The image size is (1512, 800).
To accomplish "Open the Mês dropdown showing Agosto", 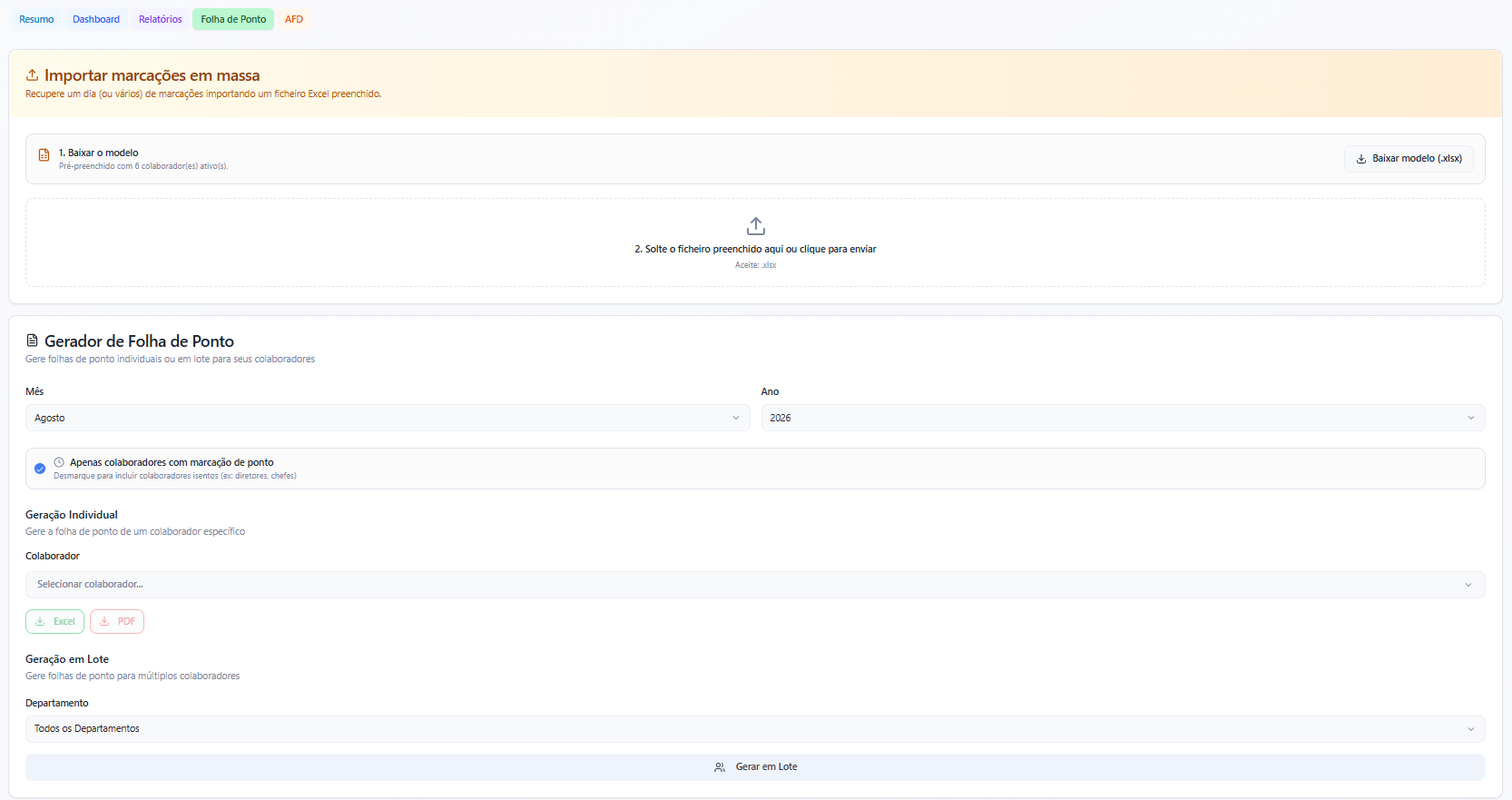I will pyautogui.click(x=388, y=418).
